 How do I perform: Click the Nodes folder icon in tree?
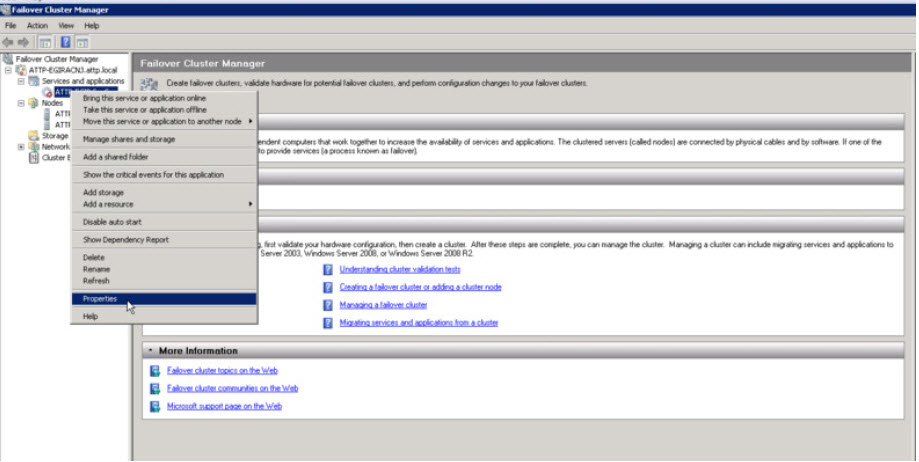point(34,103)
